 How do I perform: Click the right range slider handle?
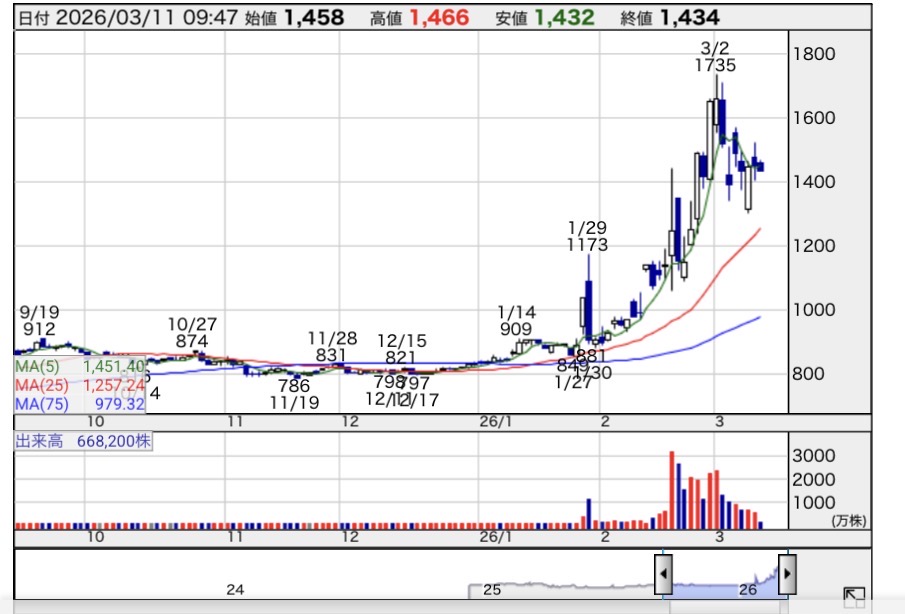click(x=788, y=574)
